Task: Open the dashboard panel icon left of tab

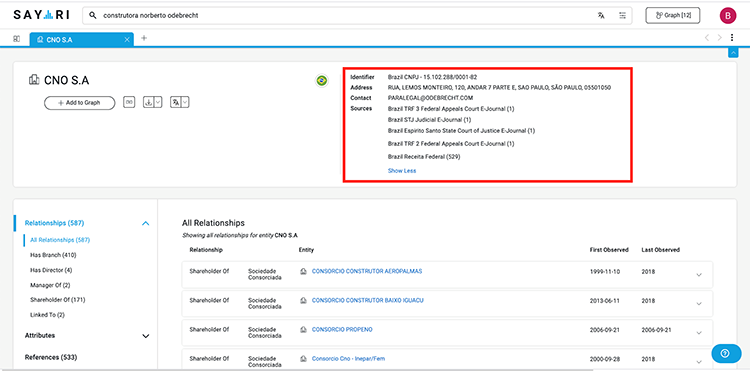Action: [17, 39]
